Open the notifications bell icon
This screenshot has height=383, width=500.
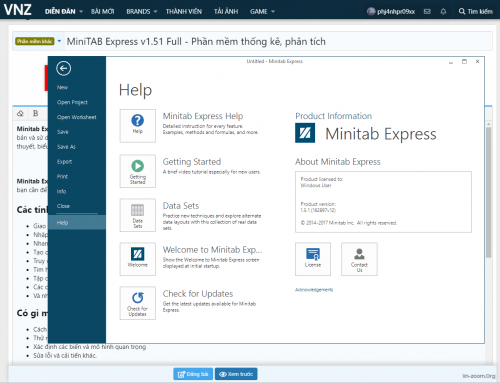tap(443, 12)
